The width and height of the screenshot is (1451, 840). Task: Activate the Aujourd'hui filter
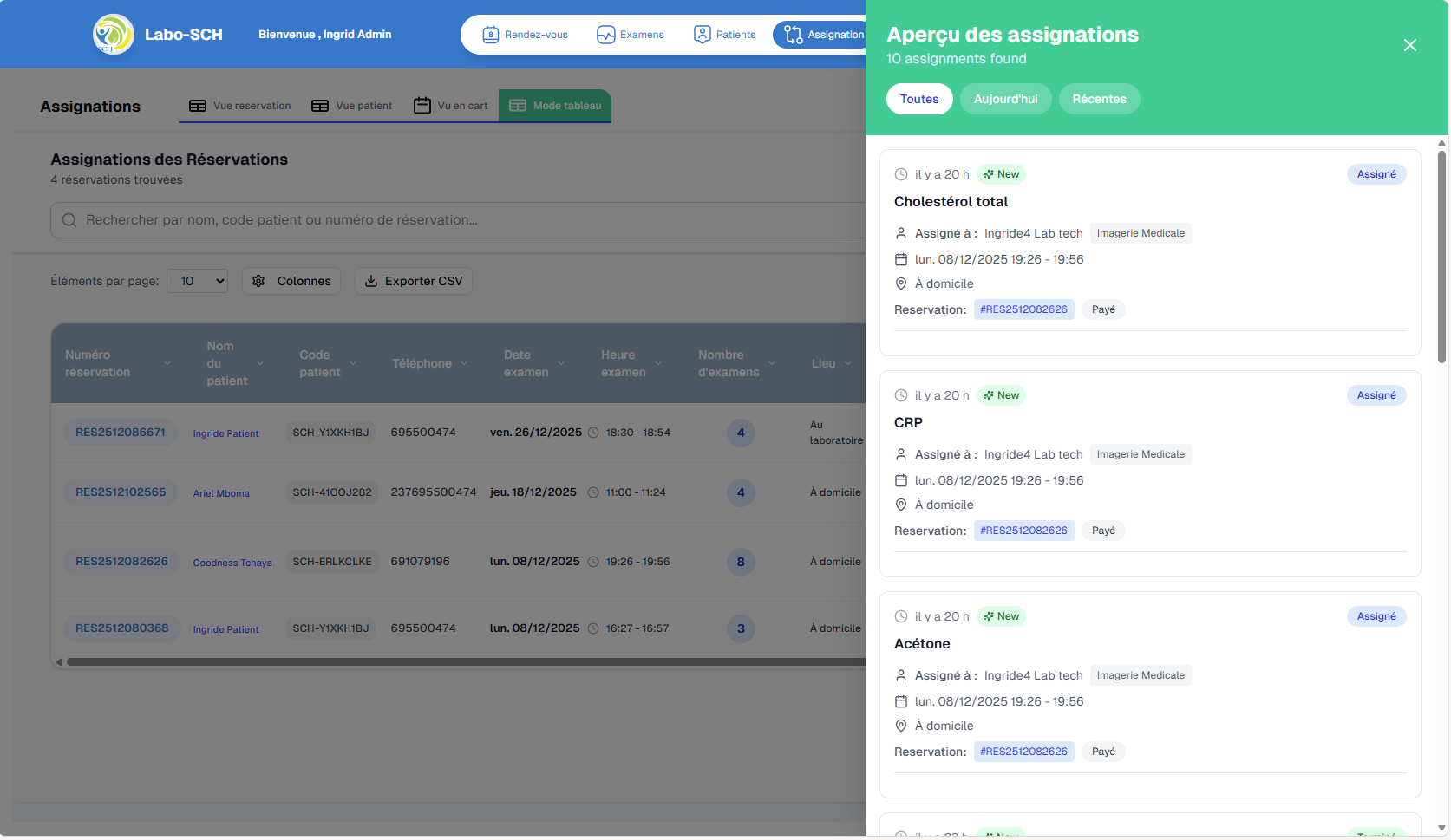click(1005, 99)
